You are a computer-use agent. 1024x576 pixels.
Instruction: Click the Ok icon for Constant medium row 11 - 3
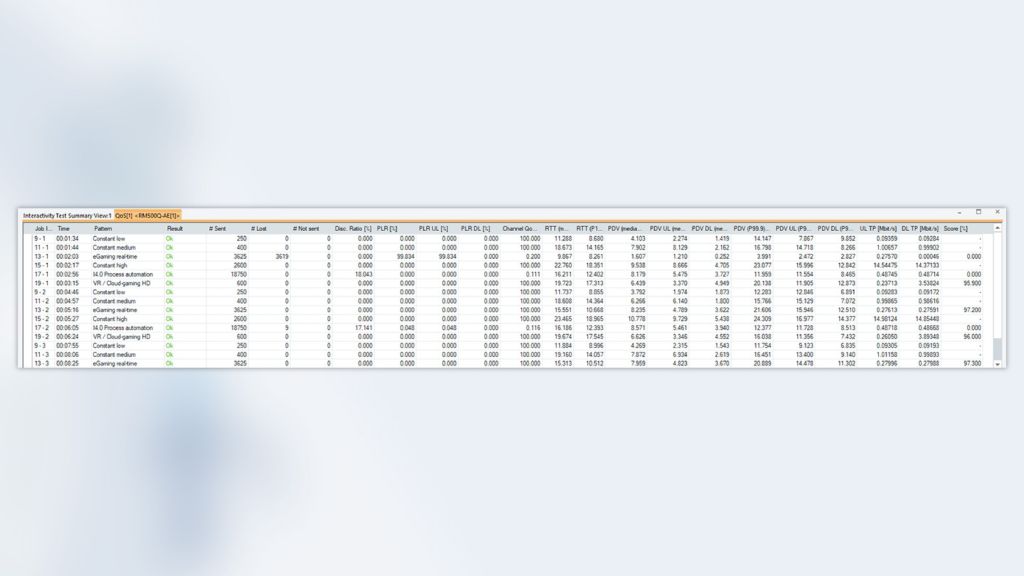(x=169, y=354)
